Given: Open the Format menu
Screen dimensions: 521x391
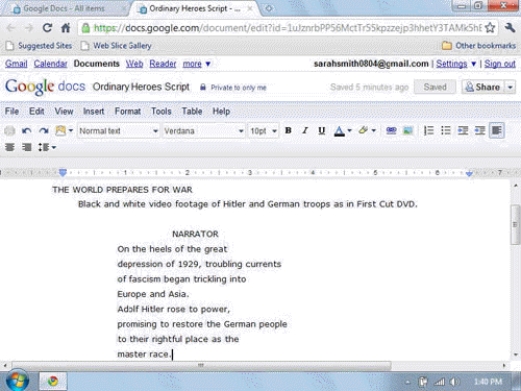Looking at the screenshot, I should 128,111.
